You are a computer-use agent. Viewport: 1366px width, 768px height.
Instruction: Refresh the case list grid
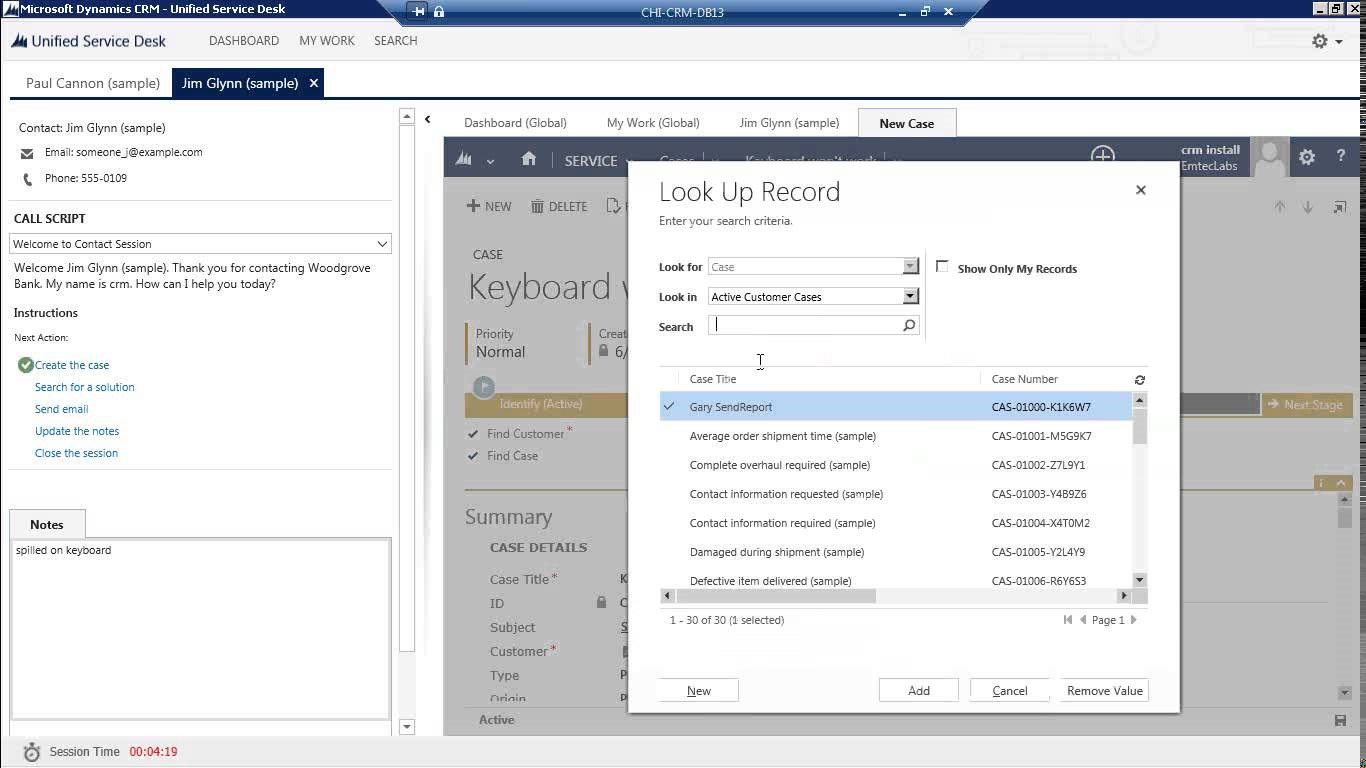coord(1140,380)
